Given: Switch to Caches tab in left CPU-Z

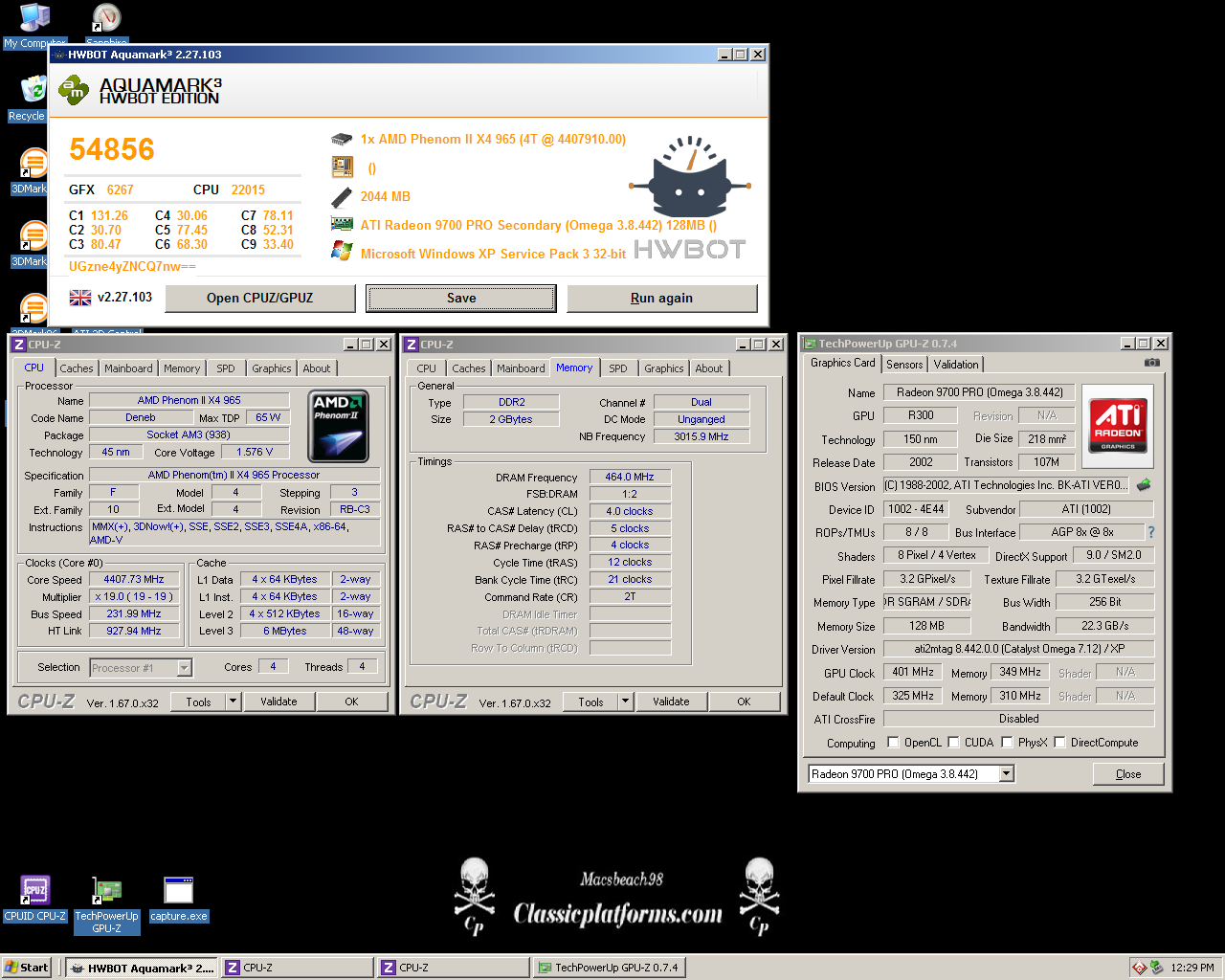Looking at the screenshot, I should pos(77,368).
